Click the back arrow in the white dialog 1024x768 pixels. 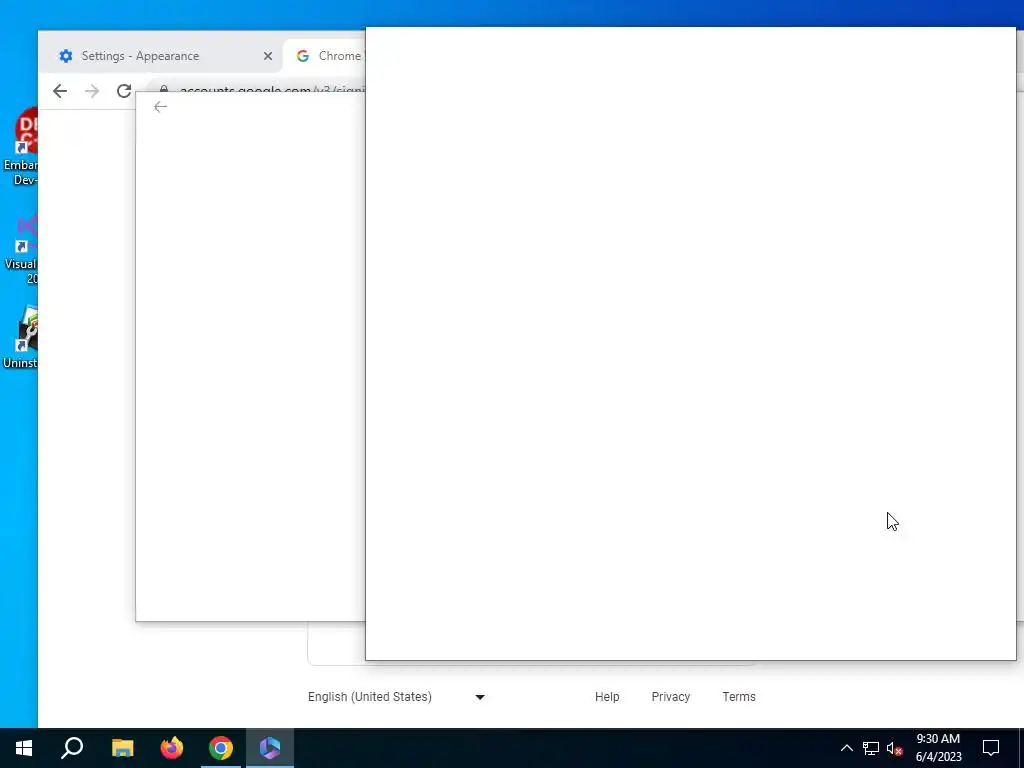point(161,107)
